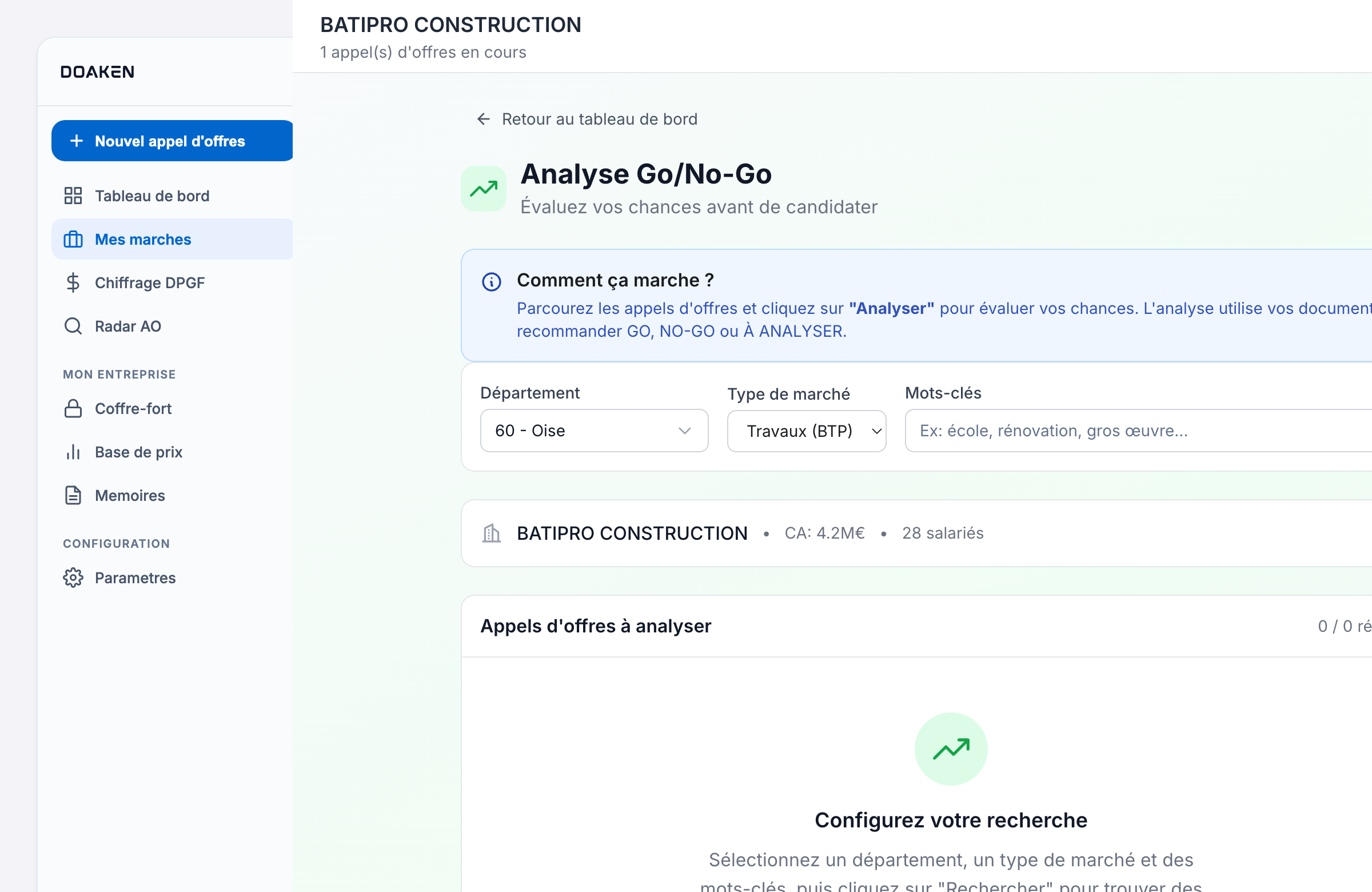
Task: Click the BATIPRO CONSTRUCTION building icon
Action: [492, 533]
